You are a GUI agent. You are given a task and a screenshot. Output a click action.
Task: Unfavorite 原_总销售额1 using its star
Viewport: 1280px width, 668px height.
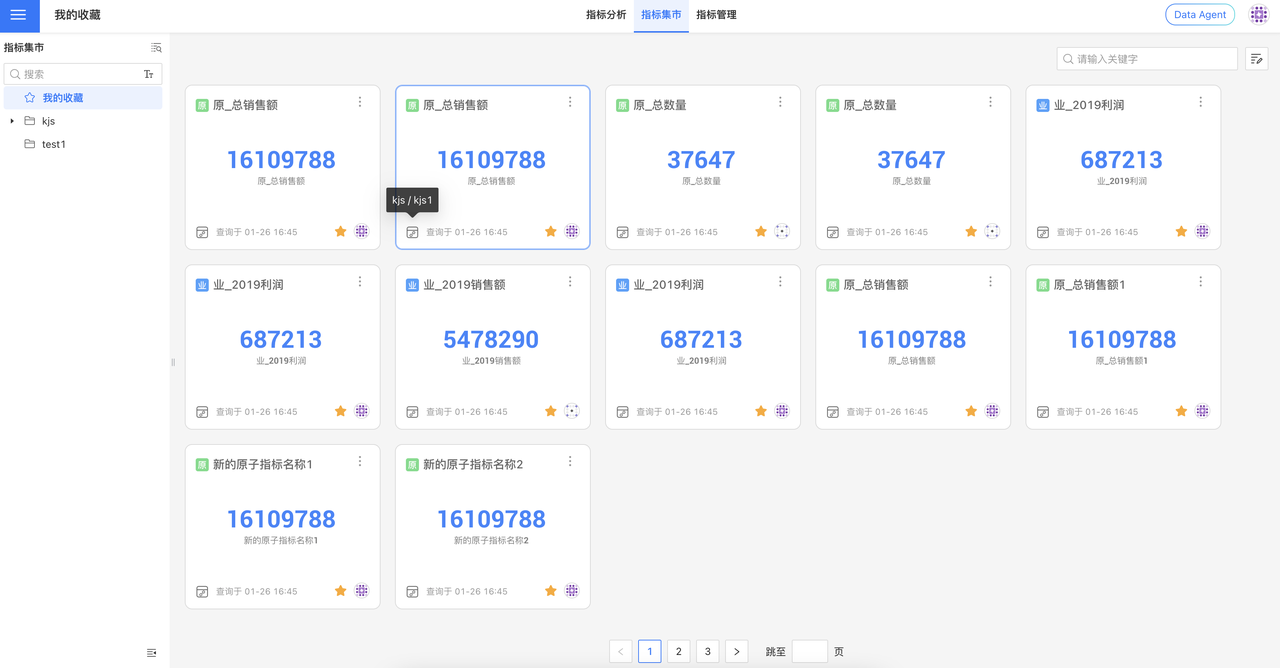tap(1181, 411)
